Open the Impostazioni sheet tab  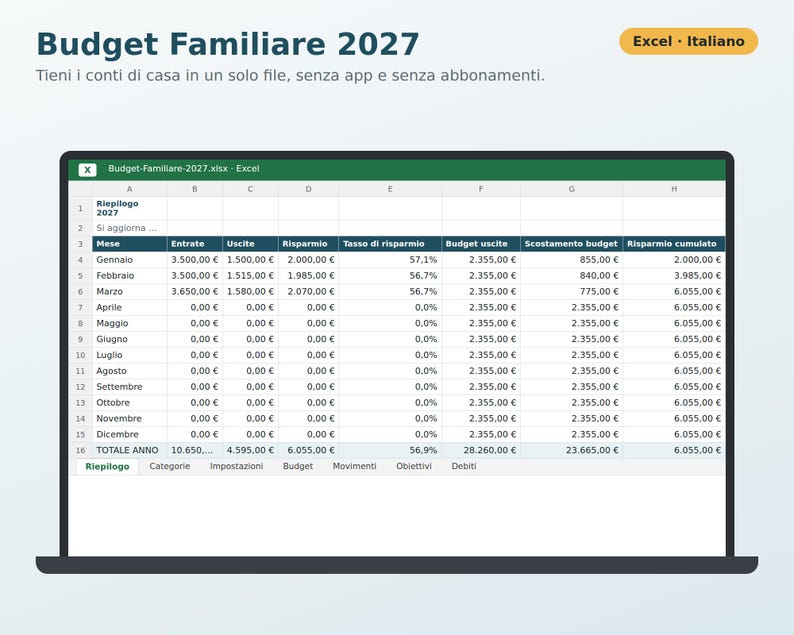point(236,466)
